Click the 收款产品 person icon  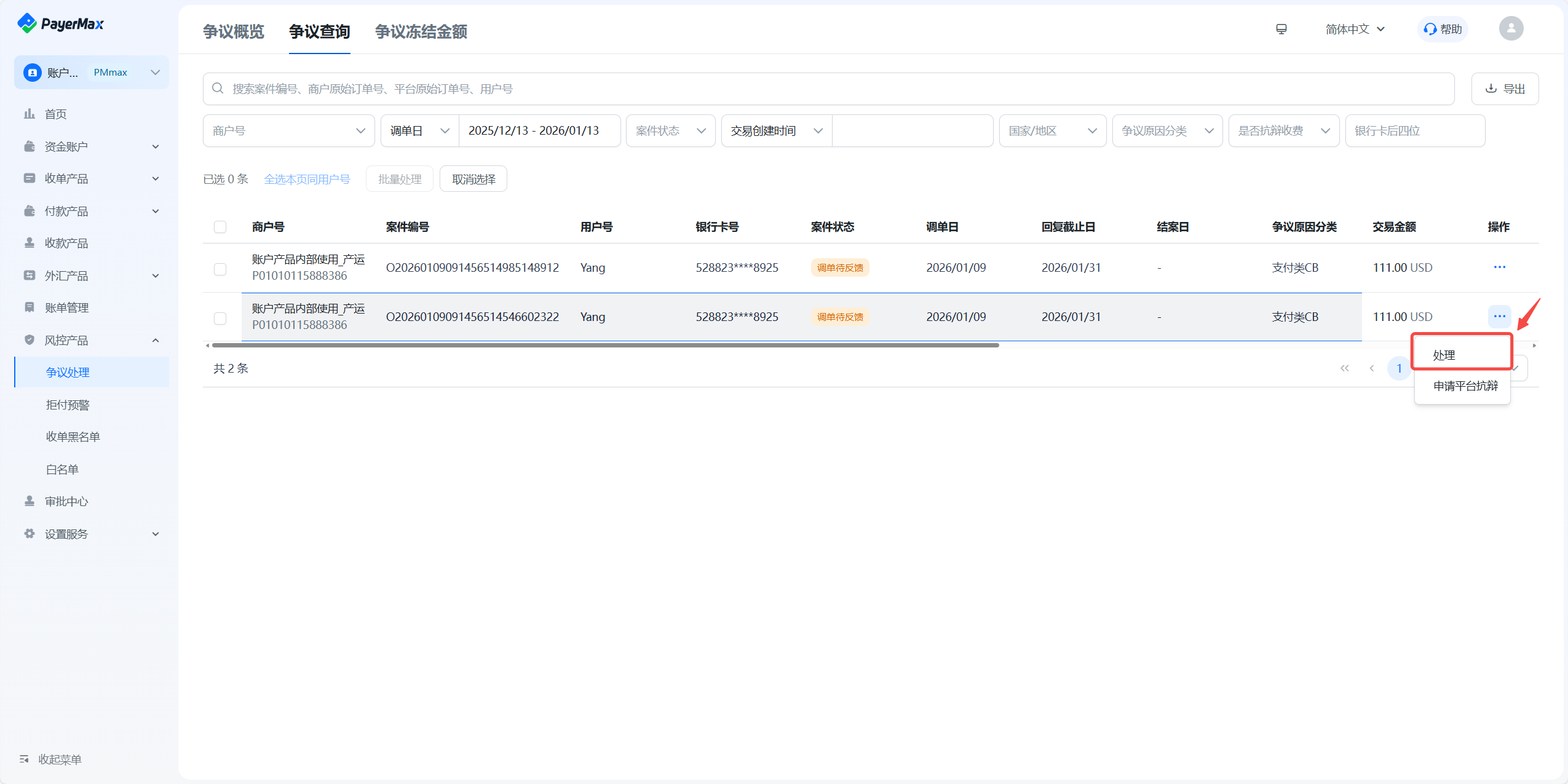(30, 243)
